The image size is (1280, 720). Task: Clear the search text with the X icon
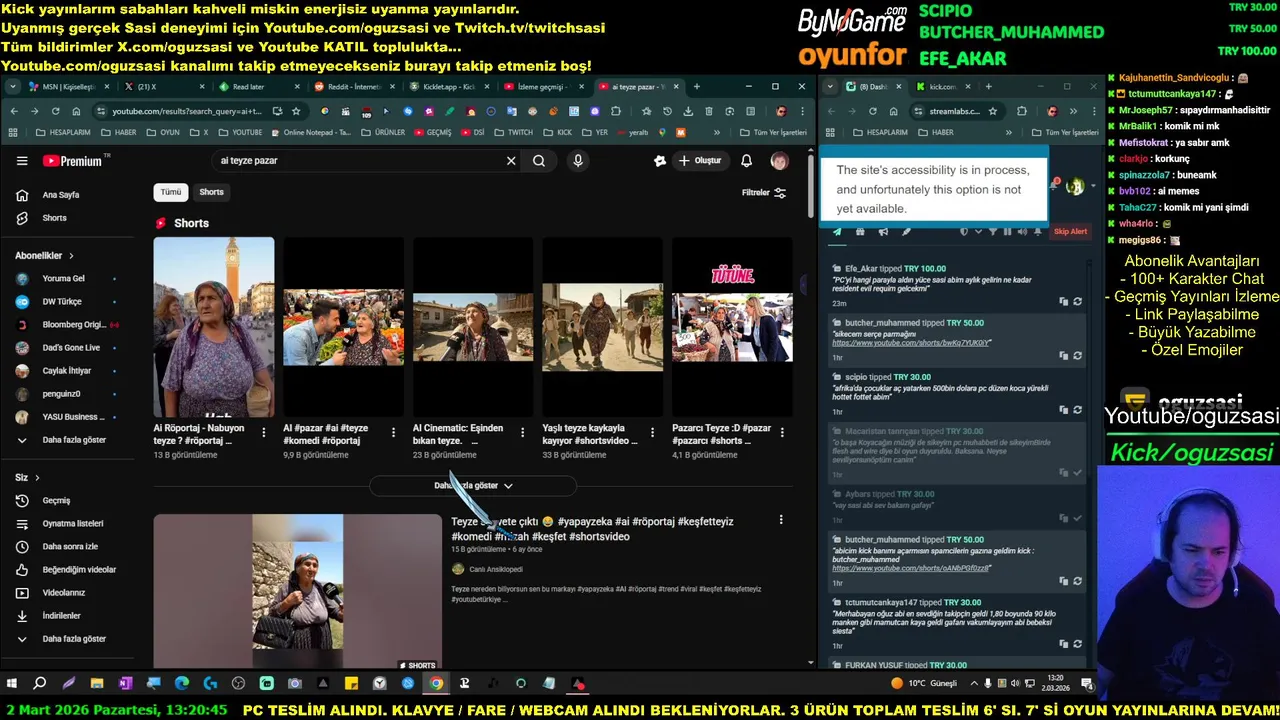coord(511,161)
